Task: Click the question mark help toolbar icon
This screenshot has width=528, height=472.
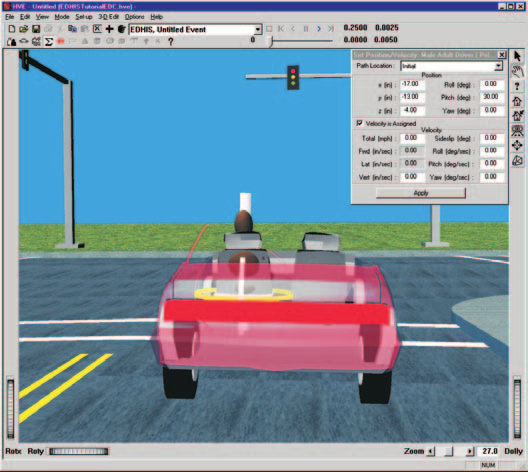Action: point(171,41)
